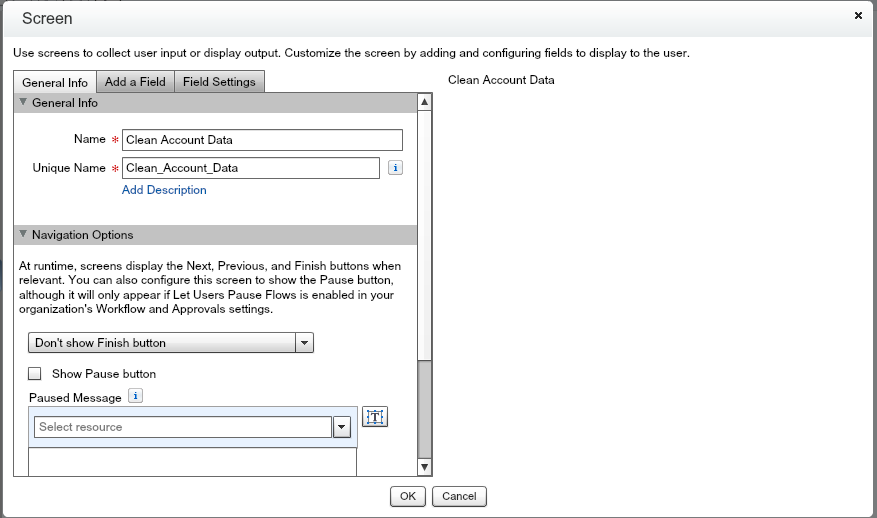
Task: Open the Finish button visibility dropdown
Action: coord(305,343)
